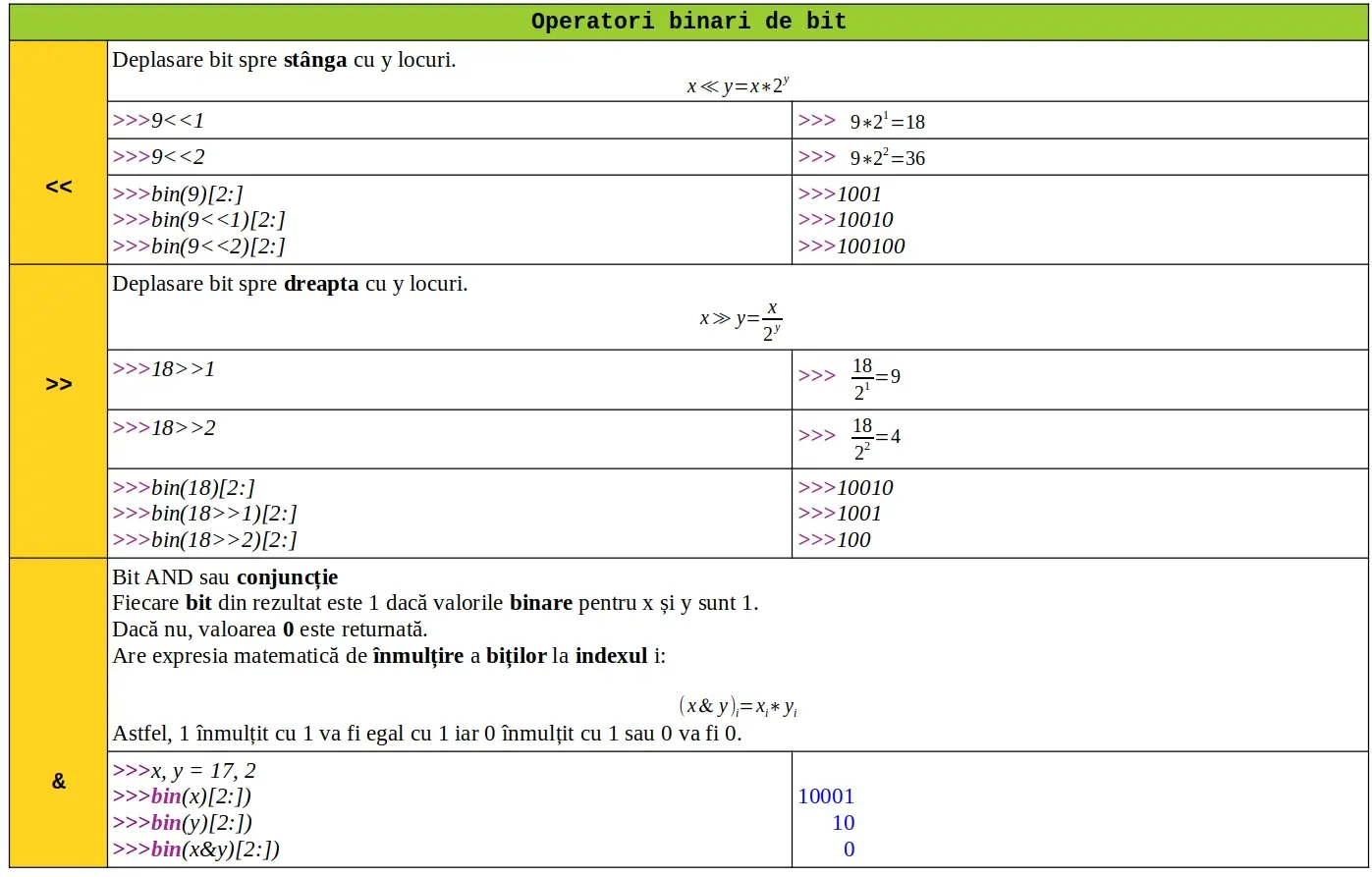The width and height of the screenshot is (1372, 877).
Task: Click the line '>>>bin(9<<2)[2:]'
Action: tap(199, 247)
